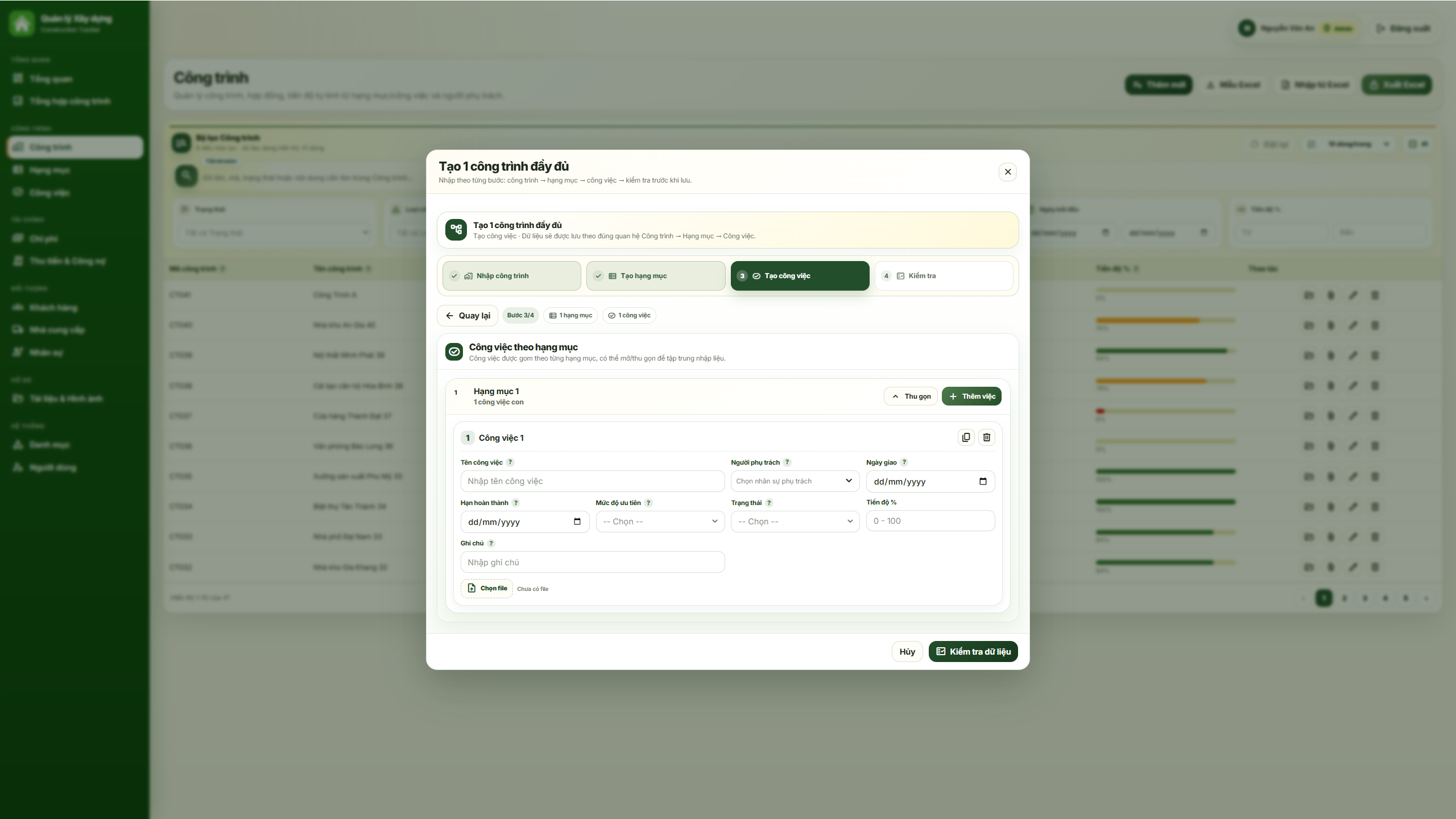Open the help tooltip beside Tên công việc
Viewport: 1456px width, 819px height.
click(x=510, y=462)
